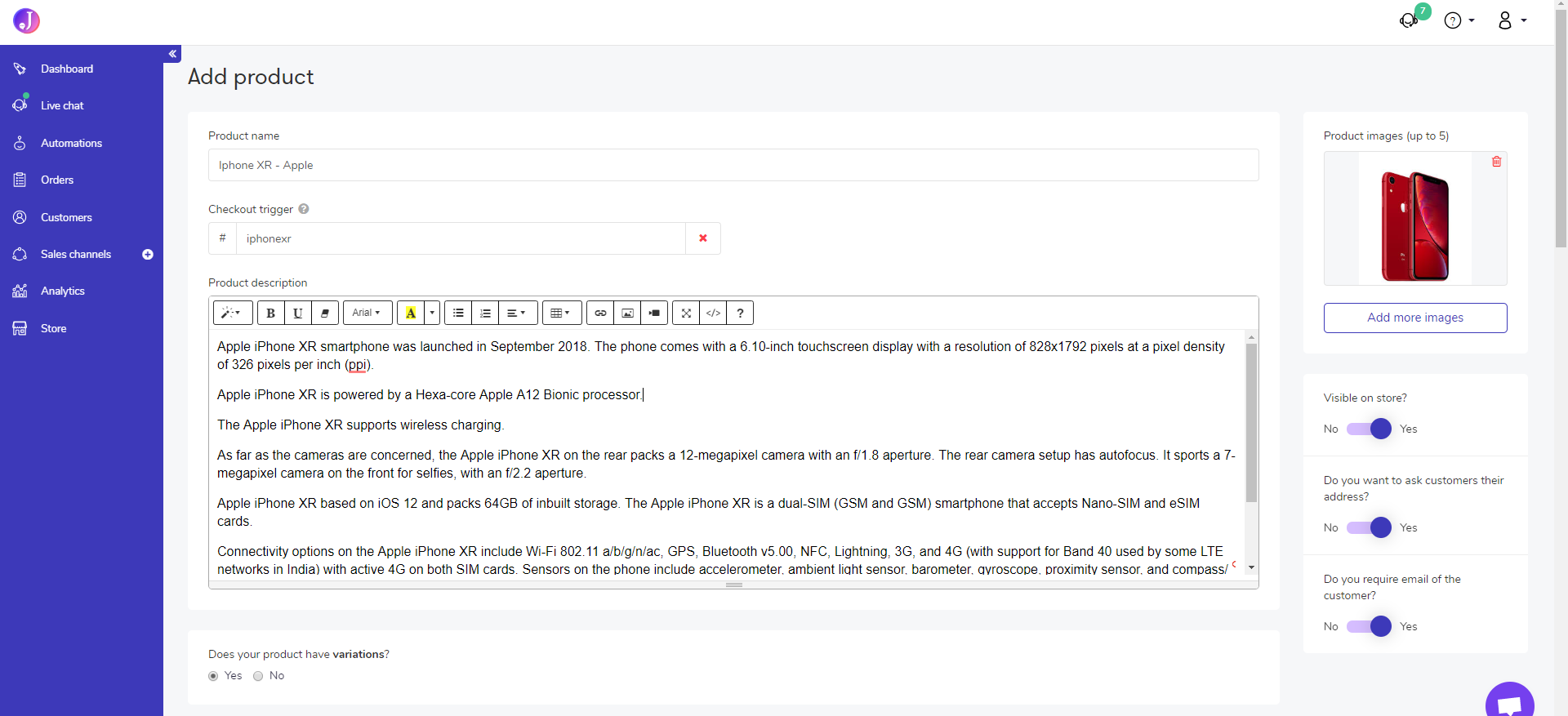The width and height of the screenshot is (1568, 716).
Task: Click the insert video icon
Action: [654, 313]
